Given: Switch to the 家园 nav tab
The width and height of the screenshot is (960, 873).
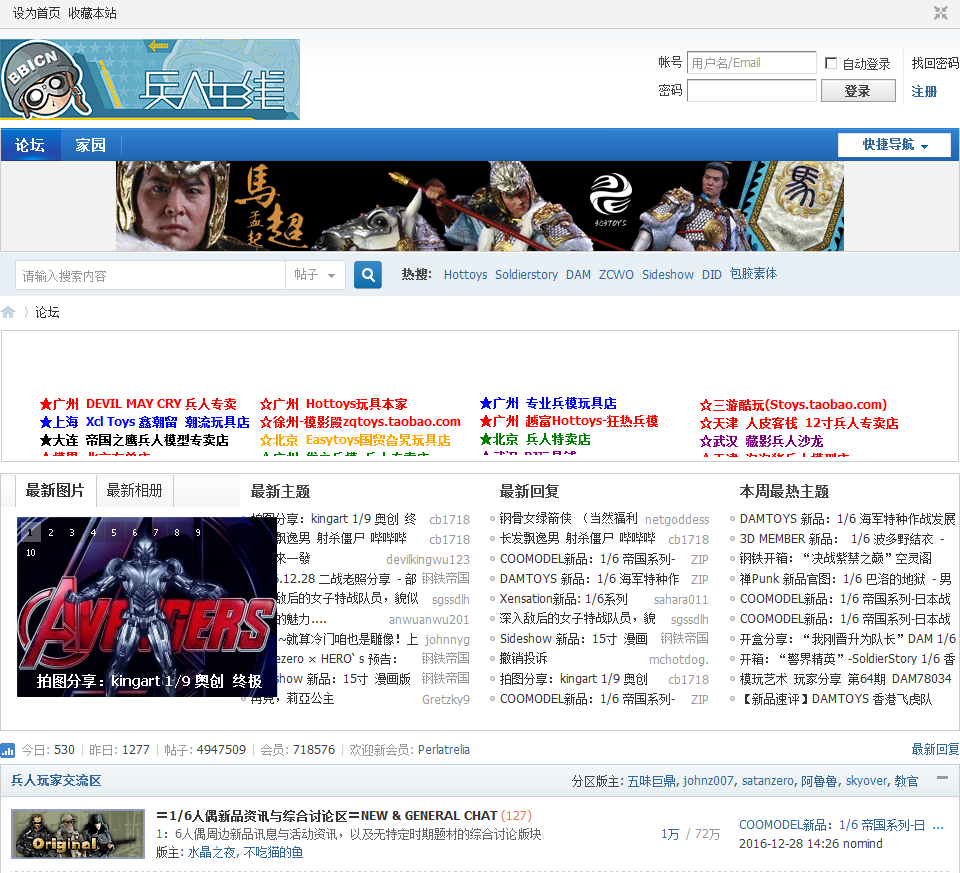Looking at the screenshot, I should click(x=91, y=145).
